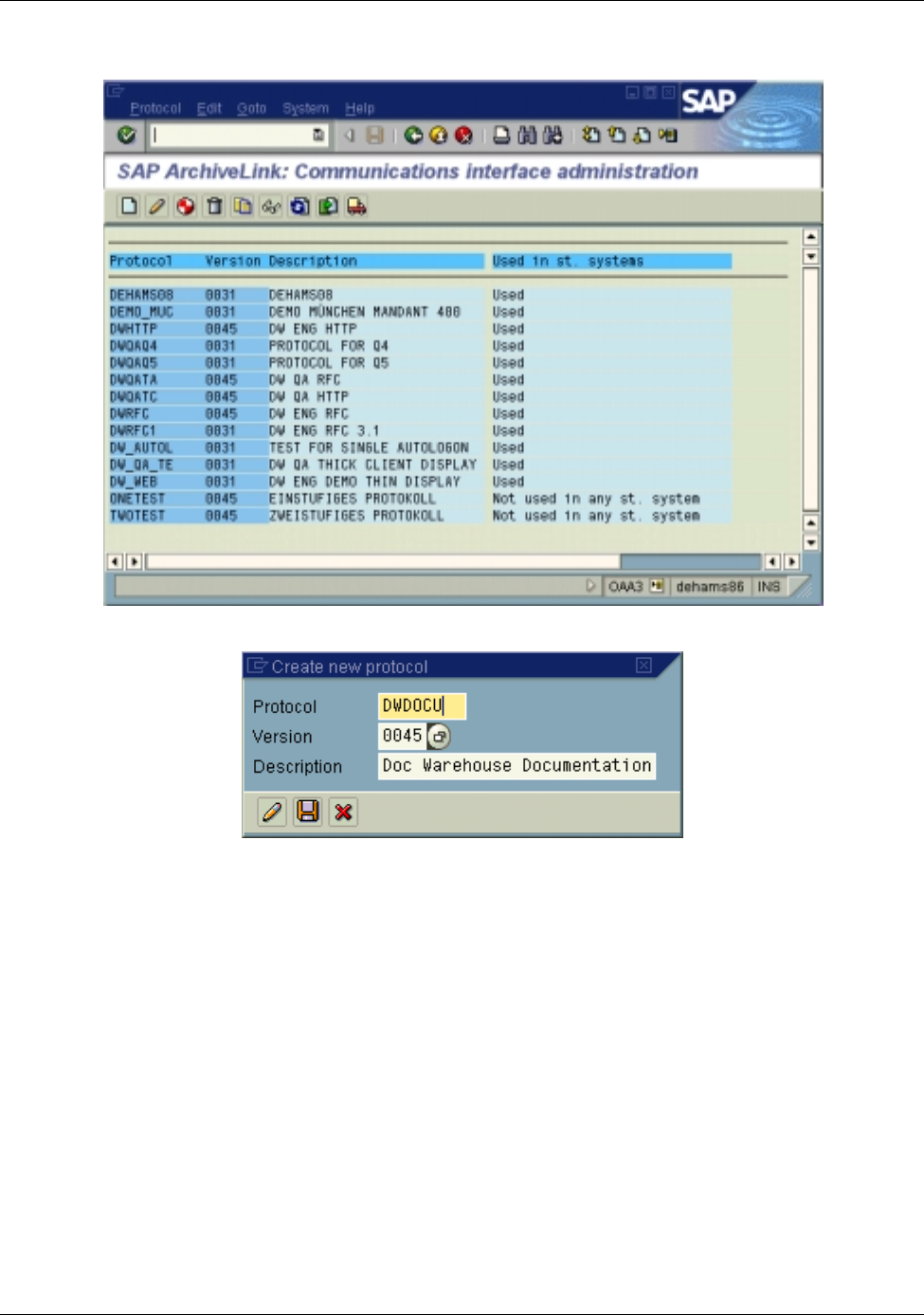Click the Change pencil icon in application toolbar
This screenshot has width=924, height=1315.
pos(157,206)
